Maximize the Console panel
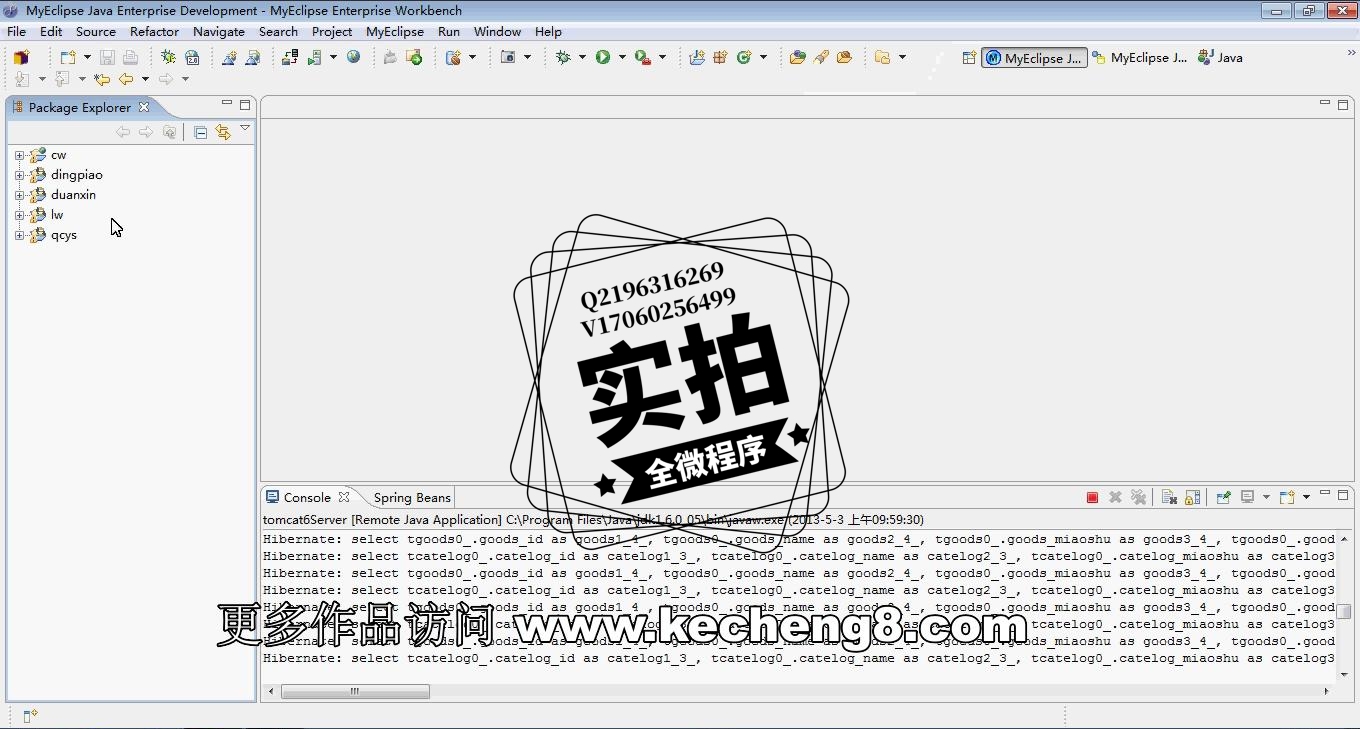Screen dimensions: 1360x729 1343,494
